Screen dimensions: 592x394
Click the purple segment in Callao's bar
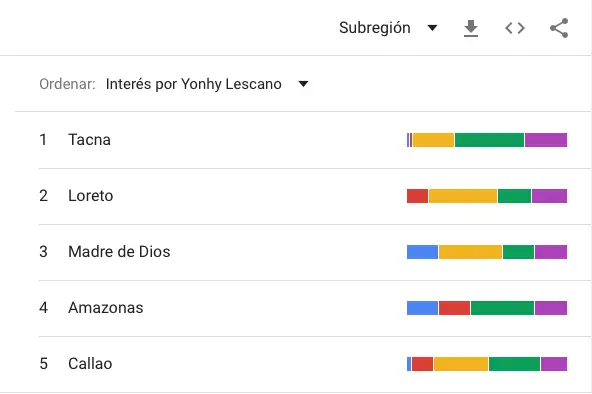coord(554,364)
